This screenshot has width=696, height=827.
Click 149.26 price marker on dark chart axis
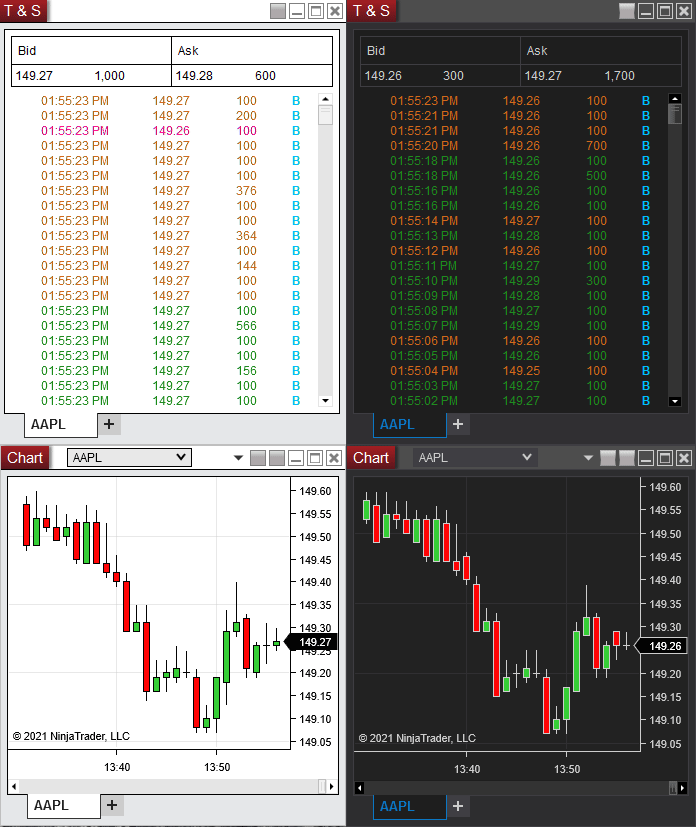[x=661, y=646]
